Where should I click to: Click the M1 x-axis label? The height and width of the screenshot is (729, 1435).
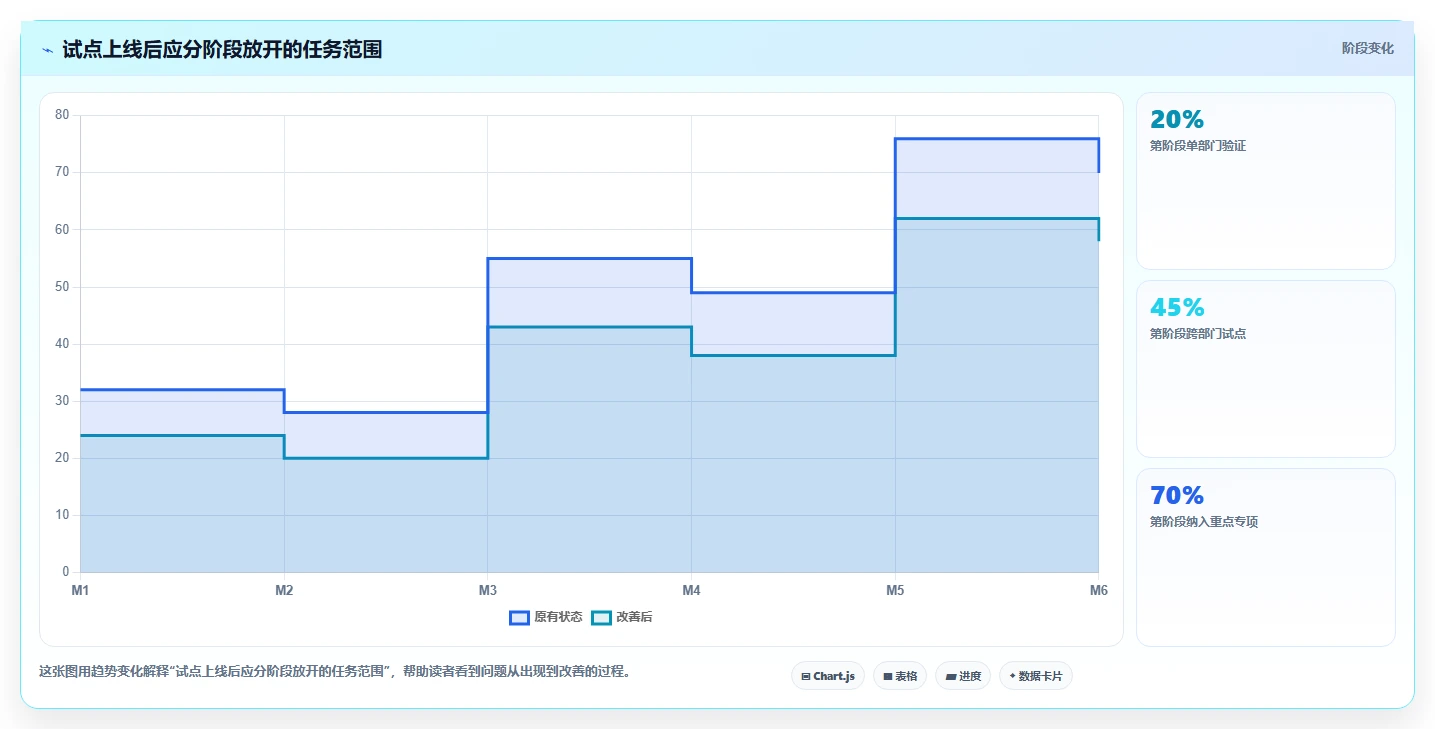tap(80, 590)
